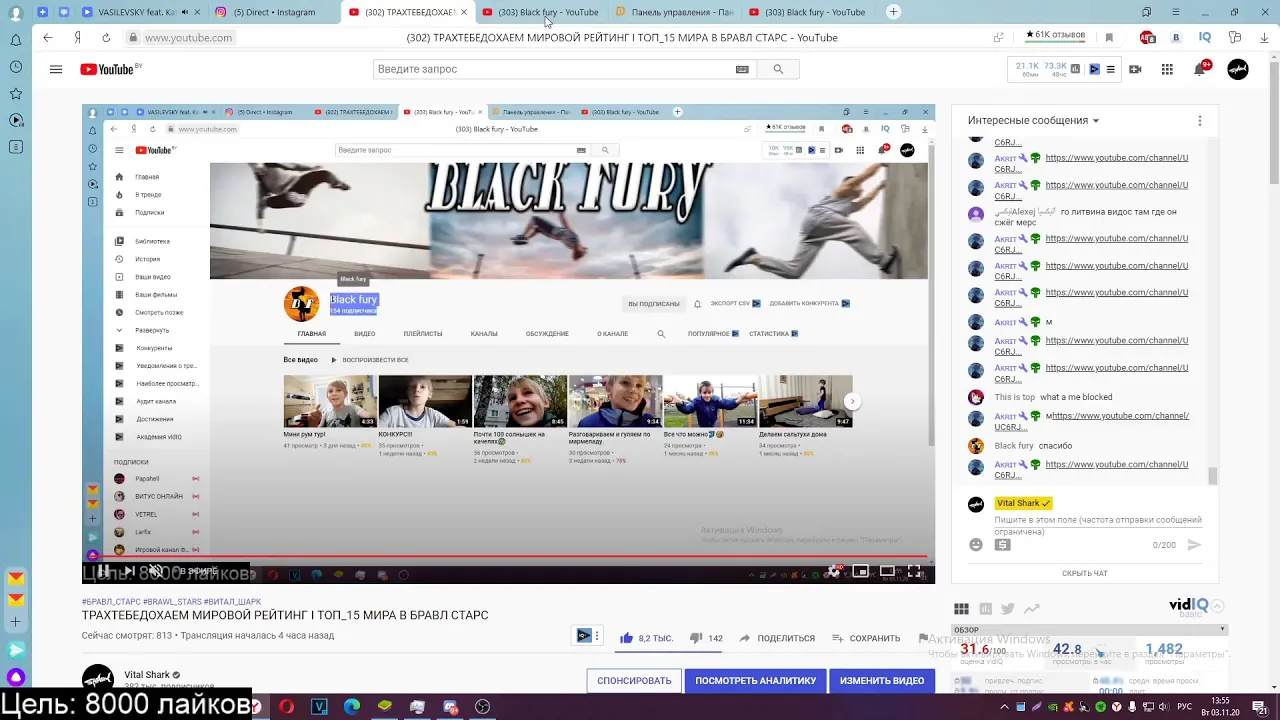Click the AdBlock extension icon
This screenshot has width=1280, height=720.
[1147, 37]
